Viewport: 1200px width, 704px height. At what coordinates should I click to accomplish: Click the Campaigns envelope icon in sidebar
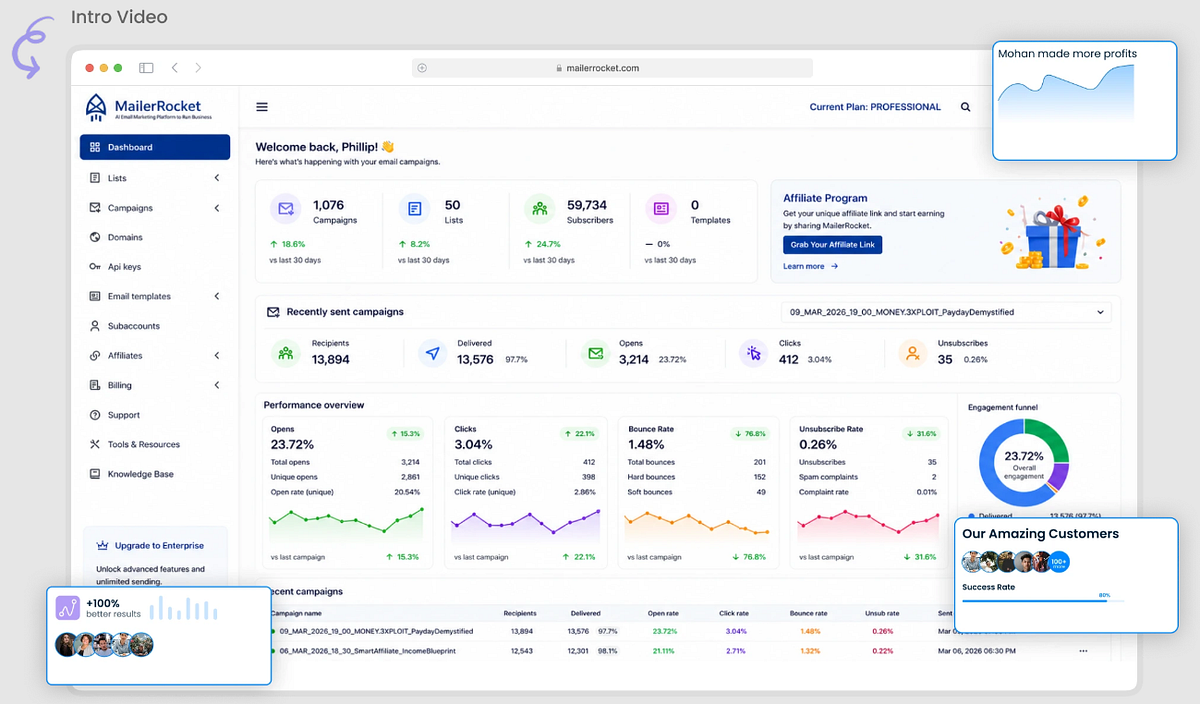click(94, 208)
